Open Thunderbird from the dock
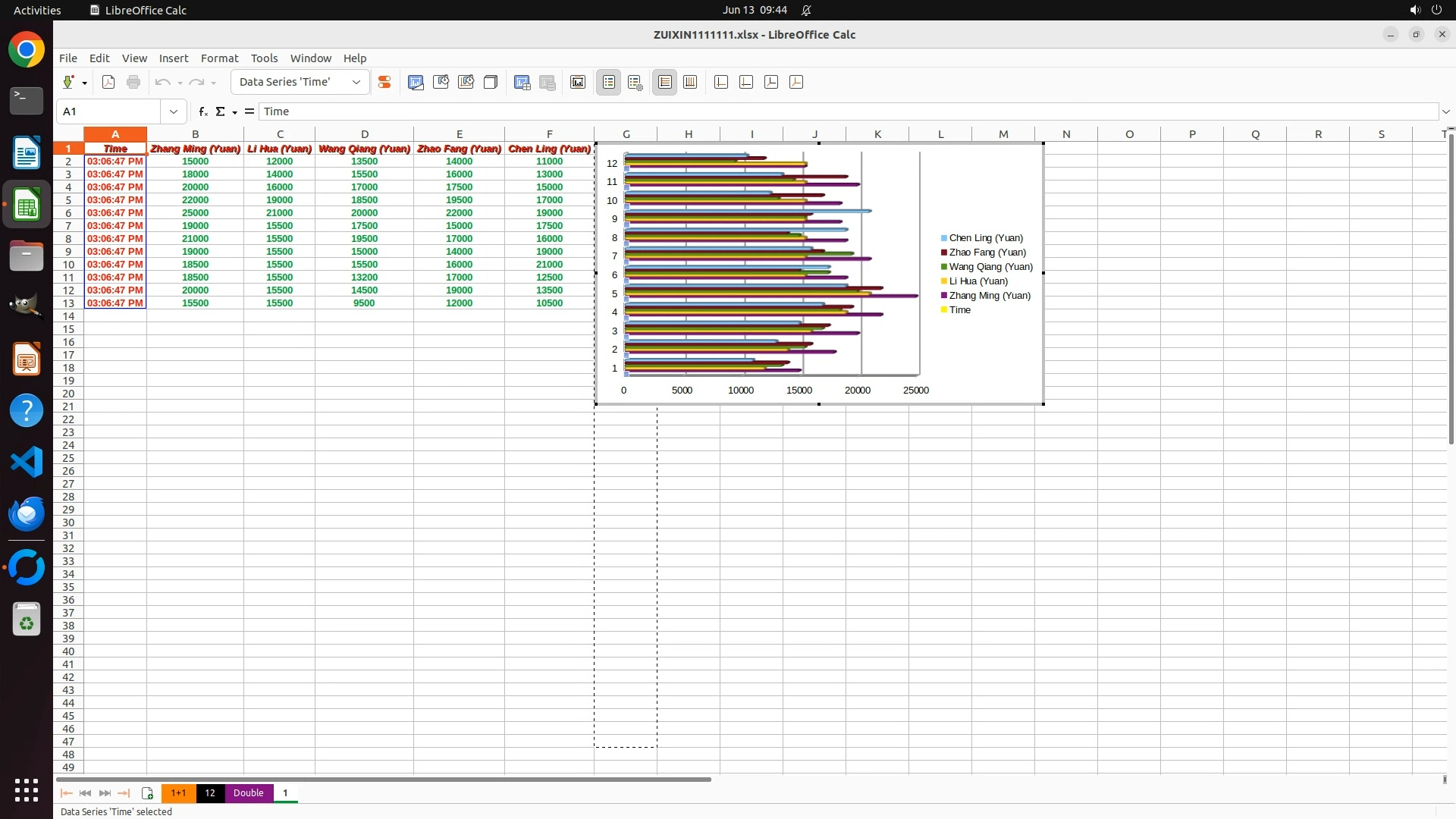The width and height of the screenshot is (1456, 819). click(x=27, y=513)
